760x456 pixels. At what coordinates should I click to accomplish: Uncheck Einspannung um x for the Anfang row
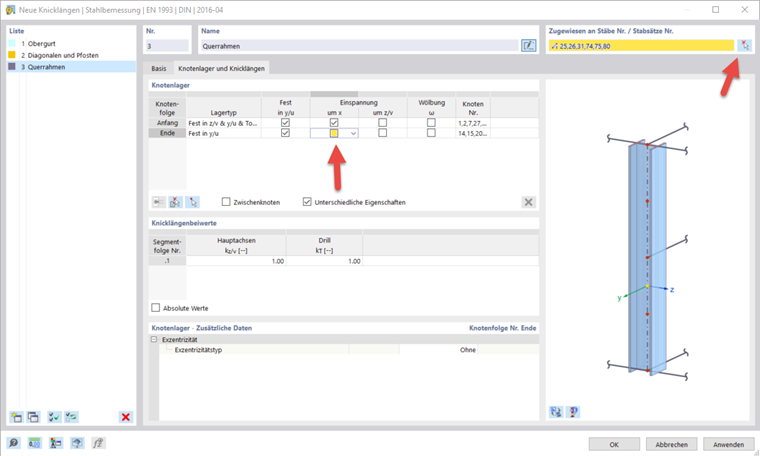point(334,123)
